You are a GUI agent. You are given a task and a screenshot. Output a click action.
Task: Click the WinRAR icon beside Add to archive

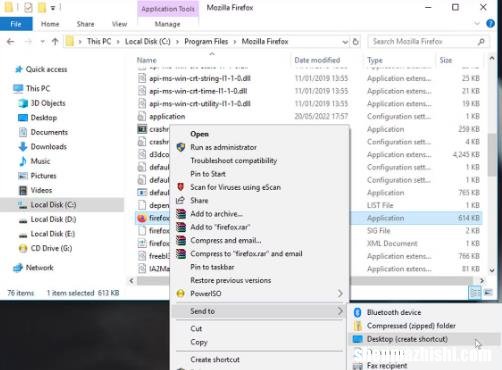click(181, 214)
